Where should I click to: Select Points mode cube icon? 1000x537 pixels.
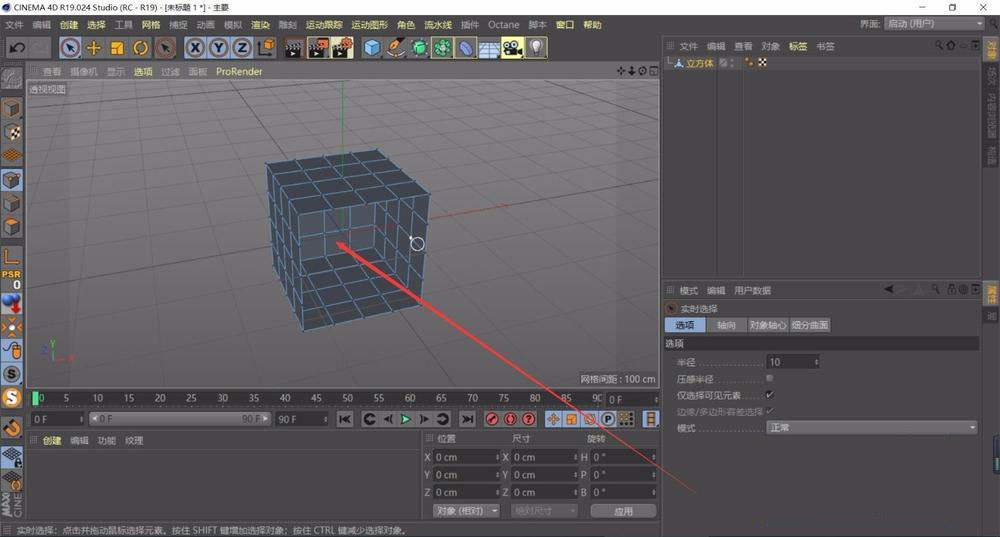click(11, 180)
